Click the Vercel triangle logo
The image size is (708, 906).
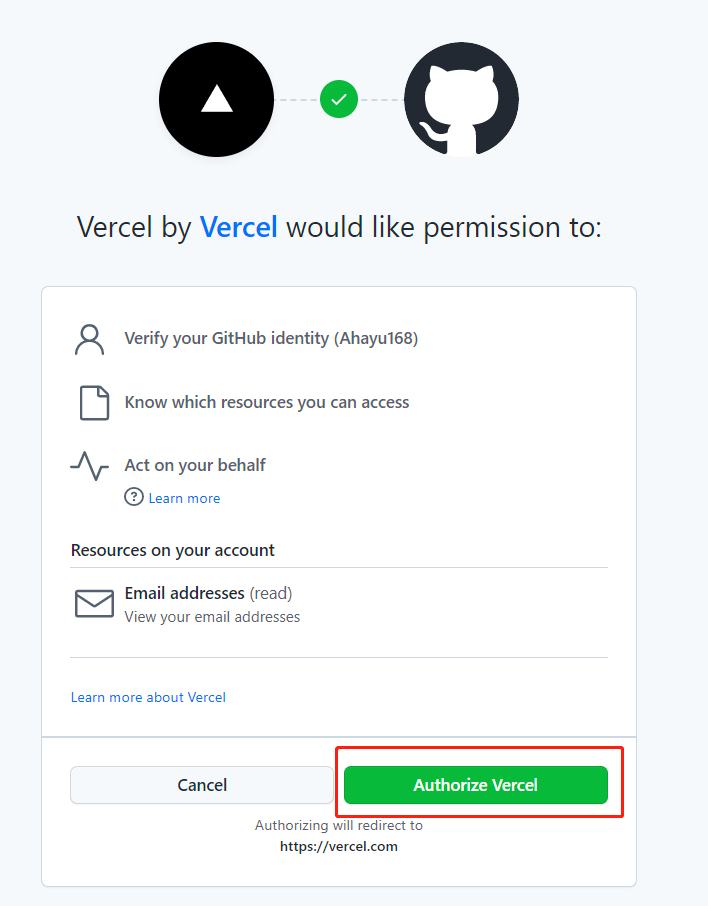click(216, 99)
